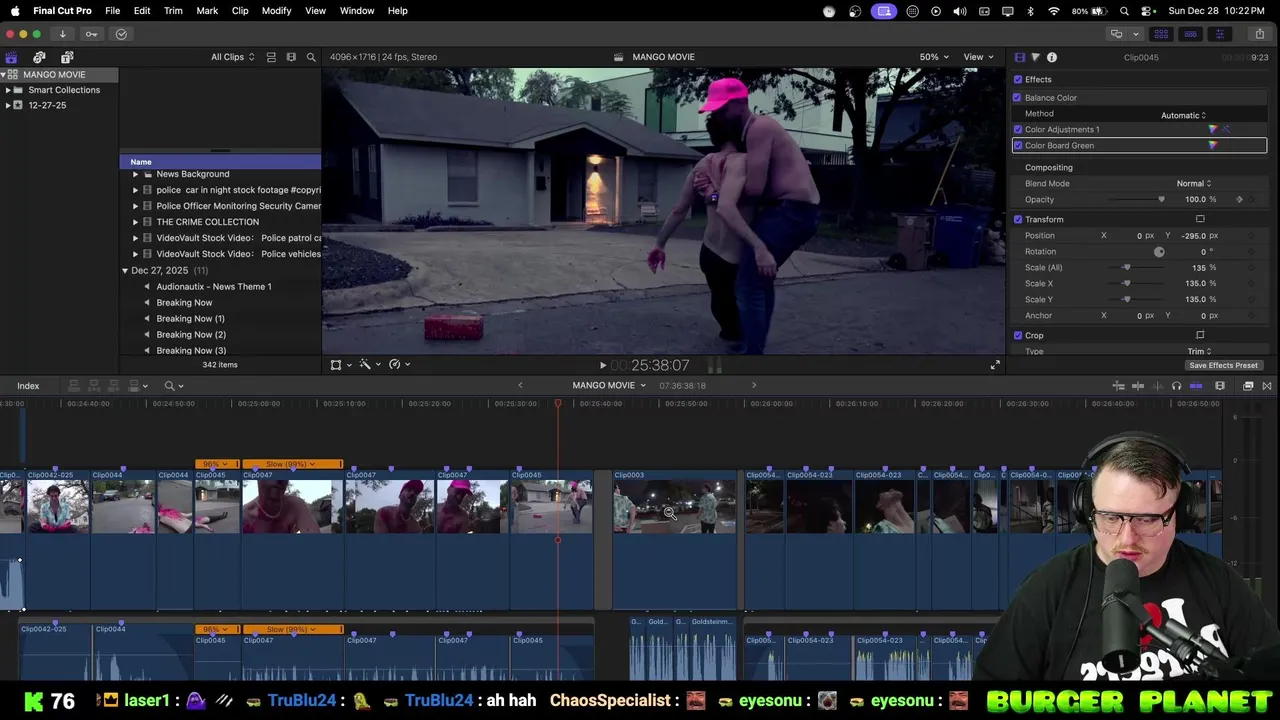Select Clip0003 thumbnail in the timeline
This screenshot has height=720, width=1280.
[x=675, y=506]
